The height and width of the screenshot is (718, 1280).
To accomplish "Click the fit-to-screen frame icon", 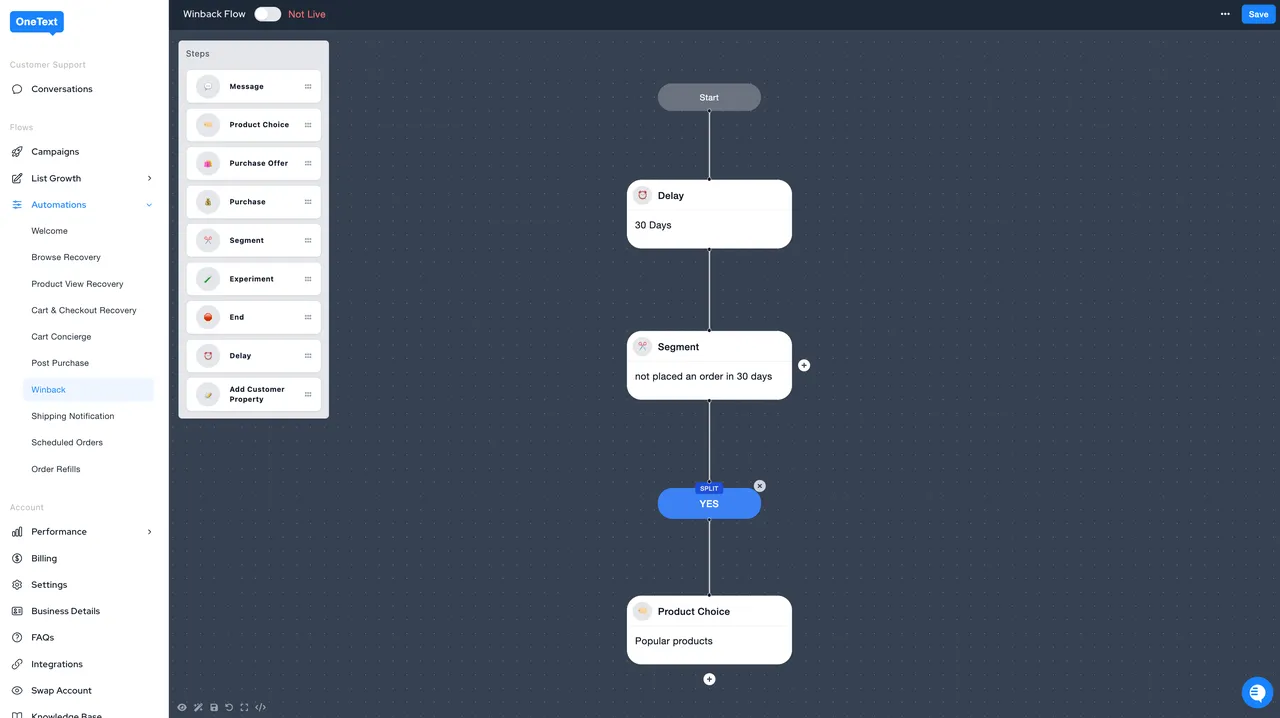I will (244, 707).
